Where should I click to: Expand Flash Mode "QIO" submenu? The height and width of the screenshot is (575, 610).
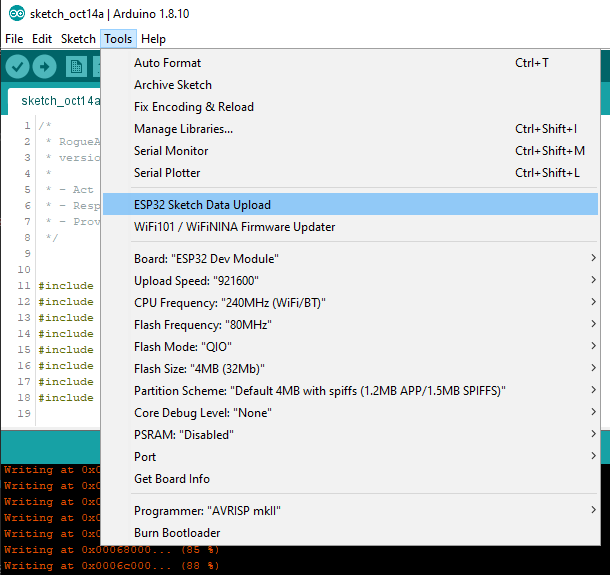tap(350, 346)
